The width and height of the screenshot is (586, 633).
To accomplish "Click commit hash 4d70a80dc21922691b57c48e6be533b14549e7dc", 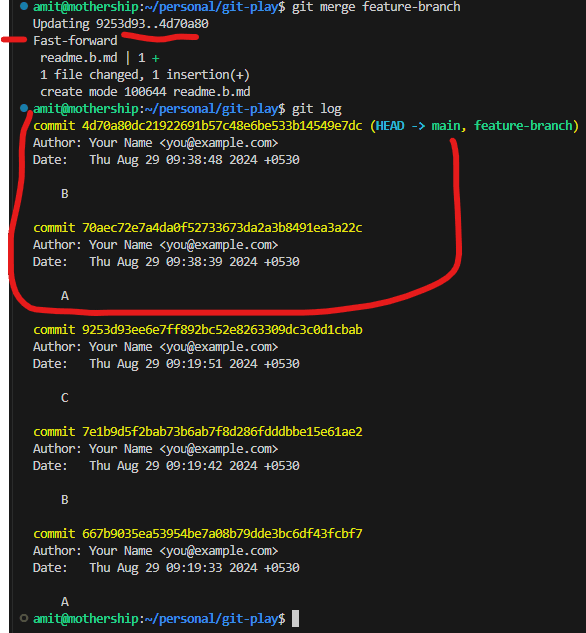I will pyautogui.click(x=222, y=126).
